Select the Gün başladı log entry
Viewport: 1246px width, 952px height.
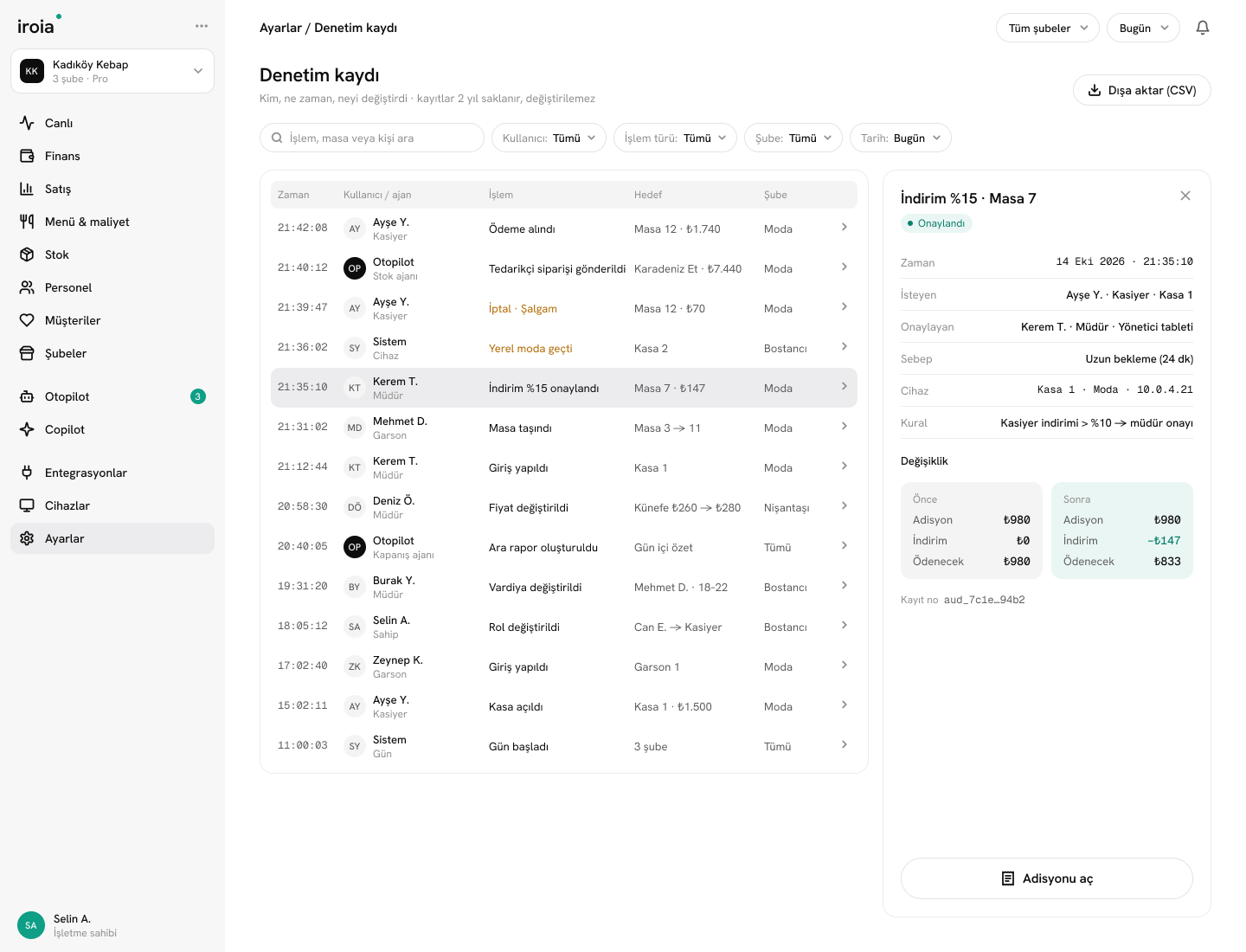(x=564, y=746)
